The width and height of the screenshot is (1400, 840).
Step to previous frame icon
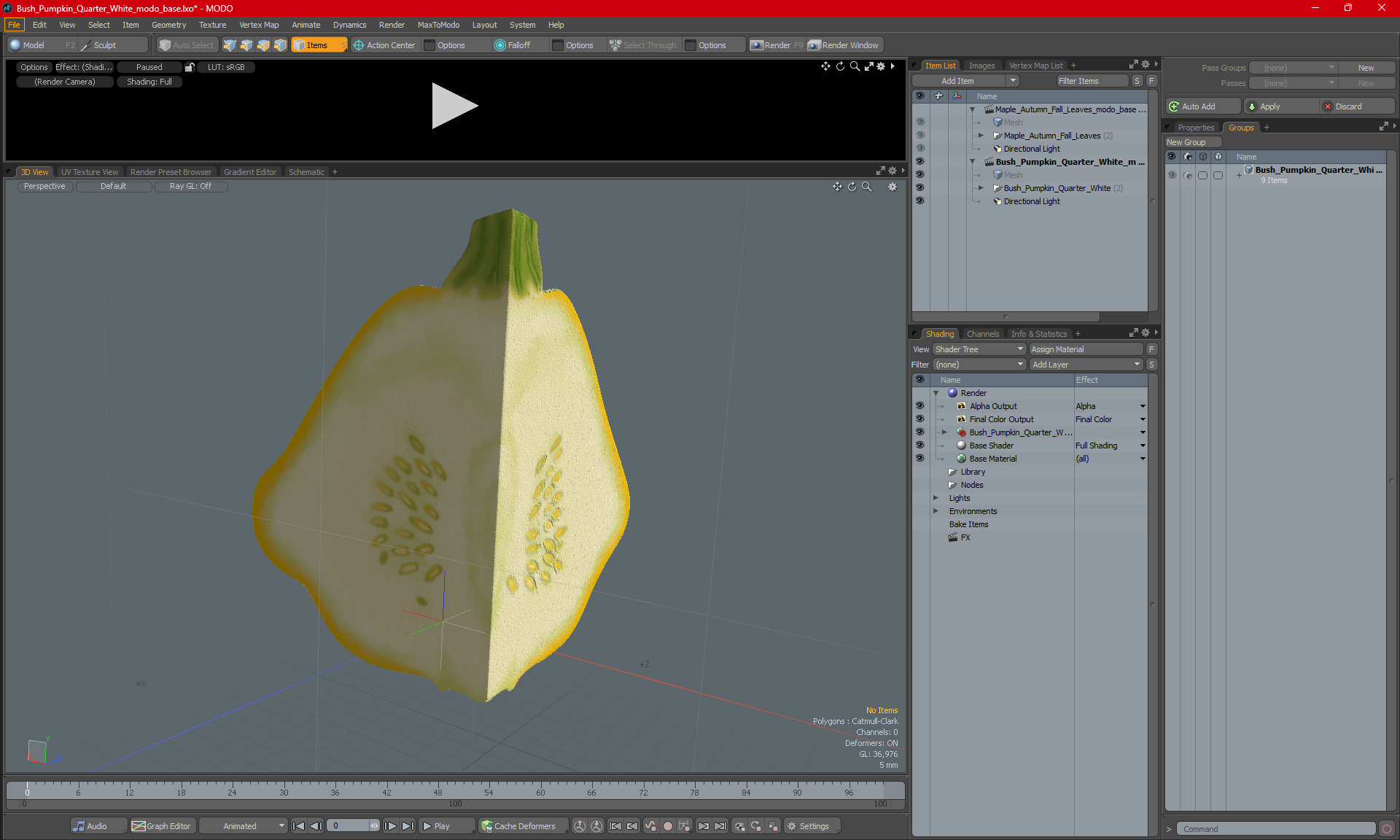click(316, 826)
